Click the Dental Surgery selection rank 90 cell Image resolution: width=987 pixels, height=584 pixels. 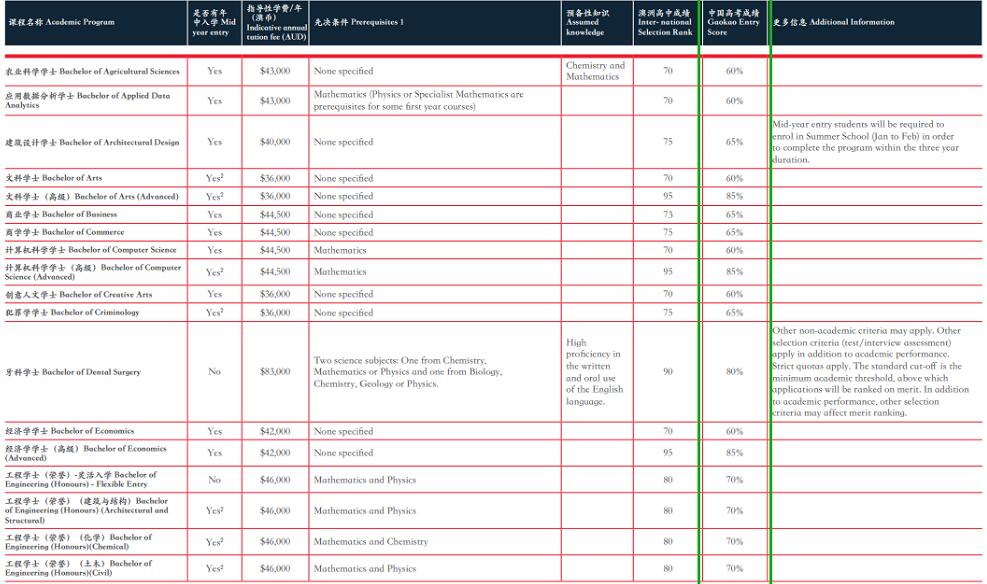pos(667,372)
